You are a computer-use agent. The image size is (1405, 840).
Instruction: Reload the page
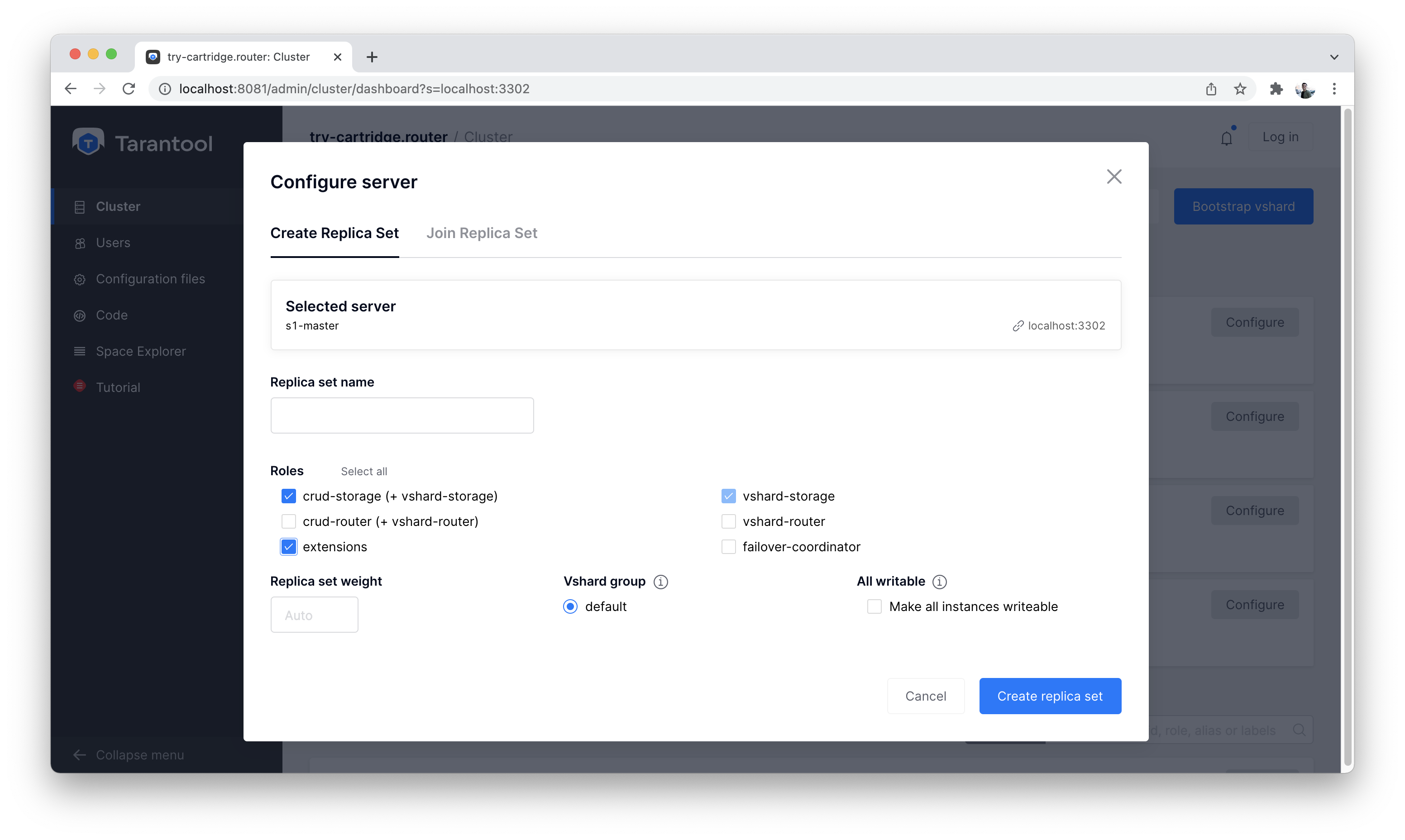(129, 89)
